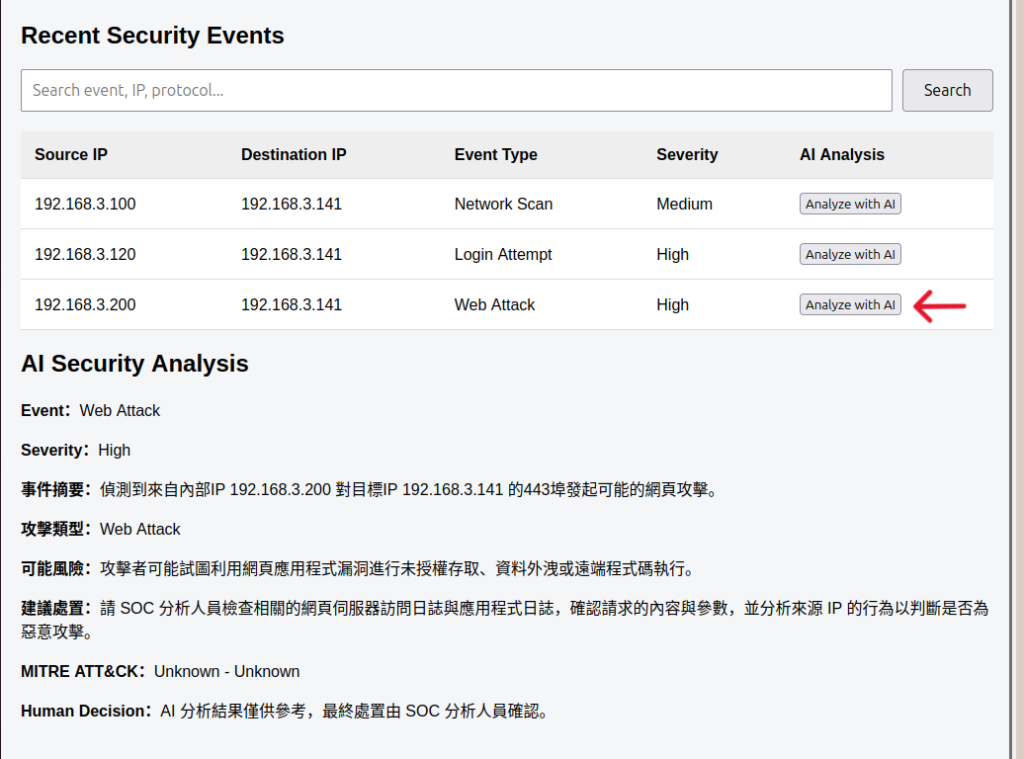Click the Event: Web Attack analysis line
Image resolution: width=1024 pixels, height=759 pixels.
pyautogui.click(x=90, y=410)
